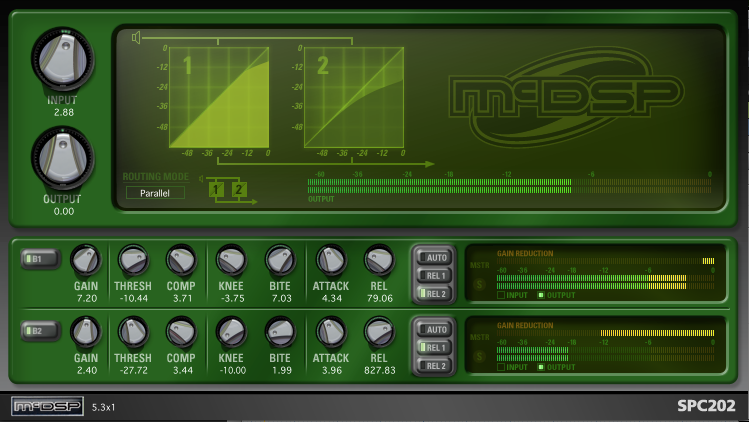Click the B1 GAIN knob

pos(86,261)
